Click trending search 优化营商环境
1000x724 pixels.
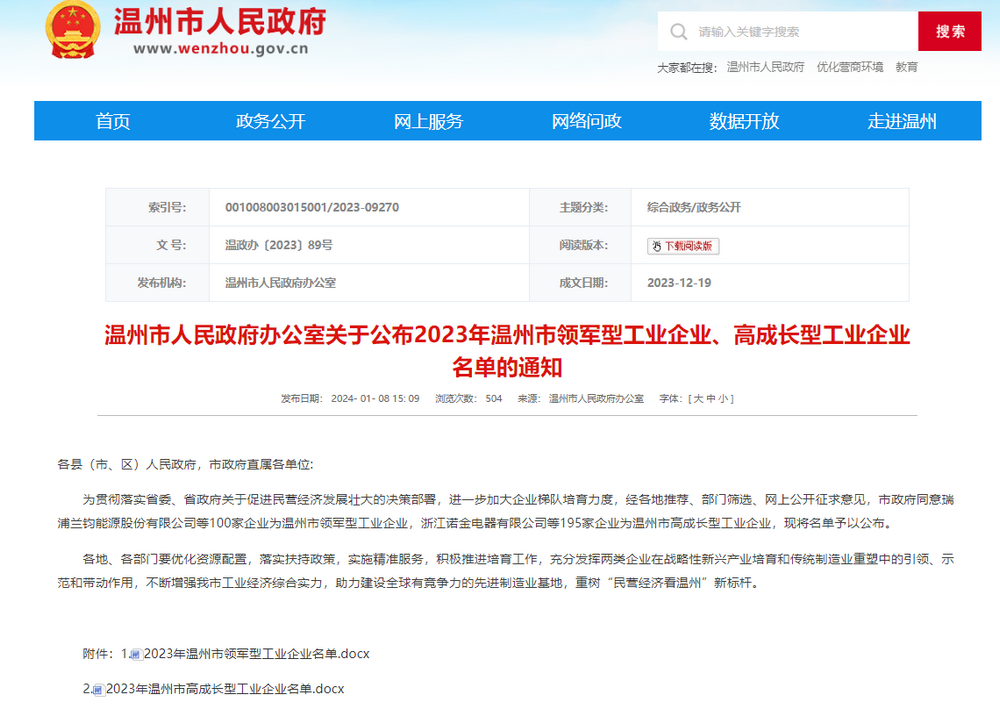850,67
